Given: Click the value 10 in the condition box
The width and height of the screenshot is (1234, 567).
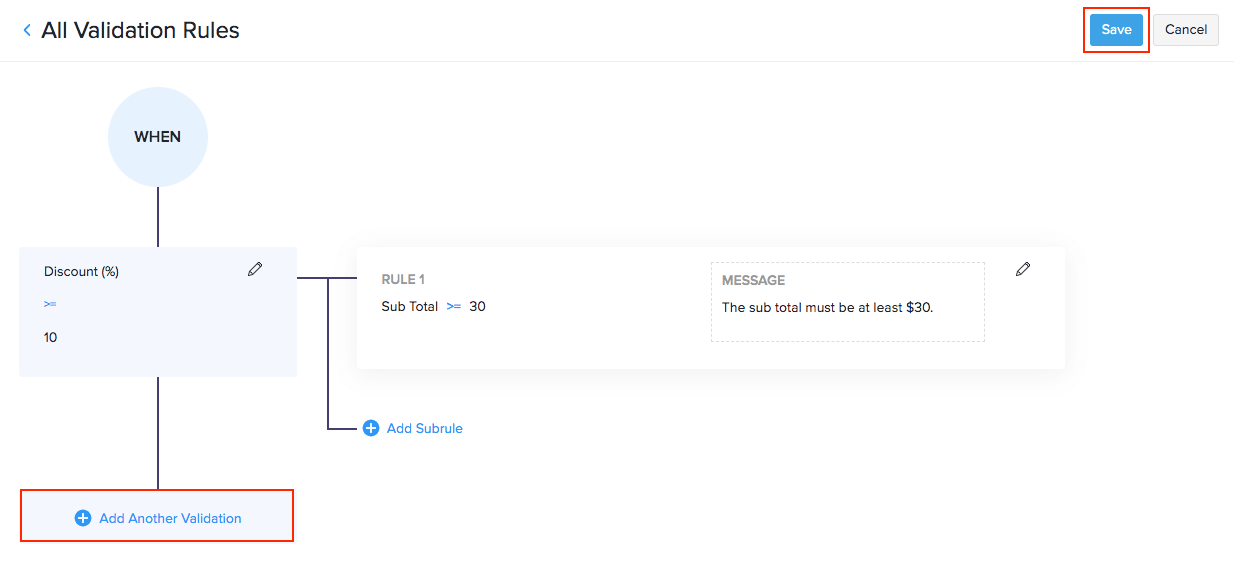Looking at the screenshot, I should pyautogui.click(x=51, y=337).
